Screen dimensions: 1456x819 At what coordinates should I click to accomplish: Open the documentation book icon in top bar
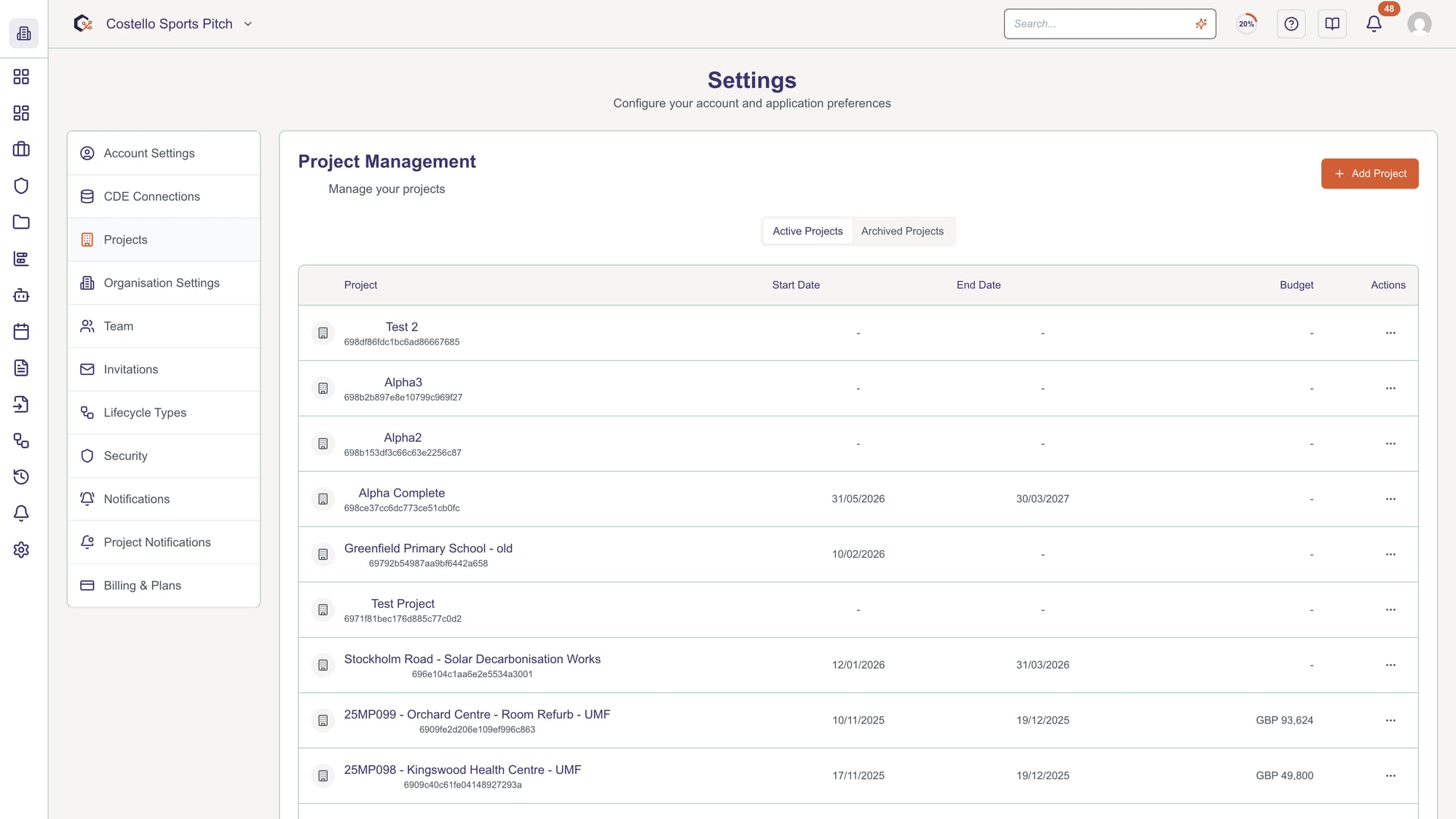point(1332,23)
